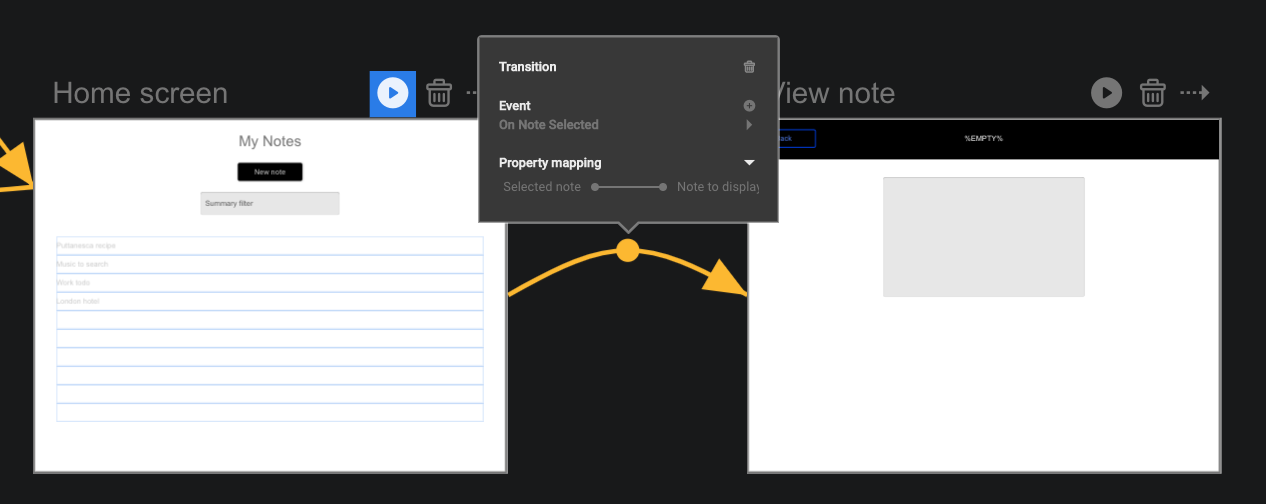1266x504 pixels.
Task: Delete Home screen using its trash icon
Action: 439,93
